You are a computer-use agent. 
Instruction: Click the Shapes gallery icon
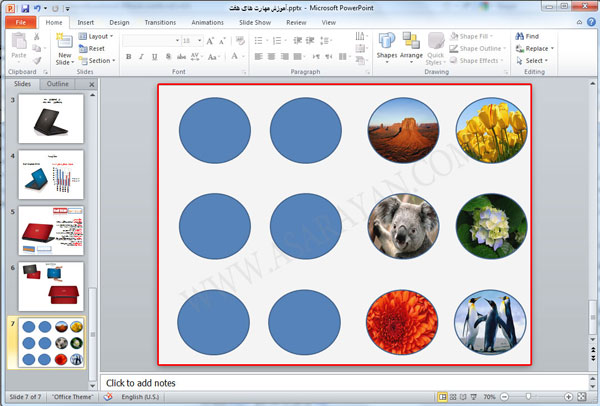click(x=386, y=45)
